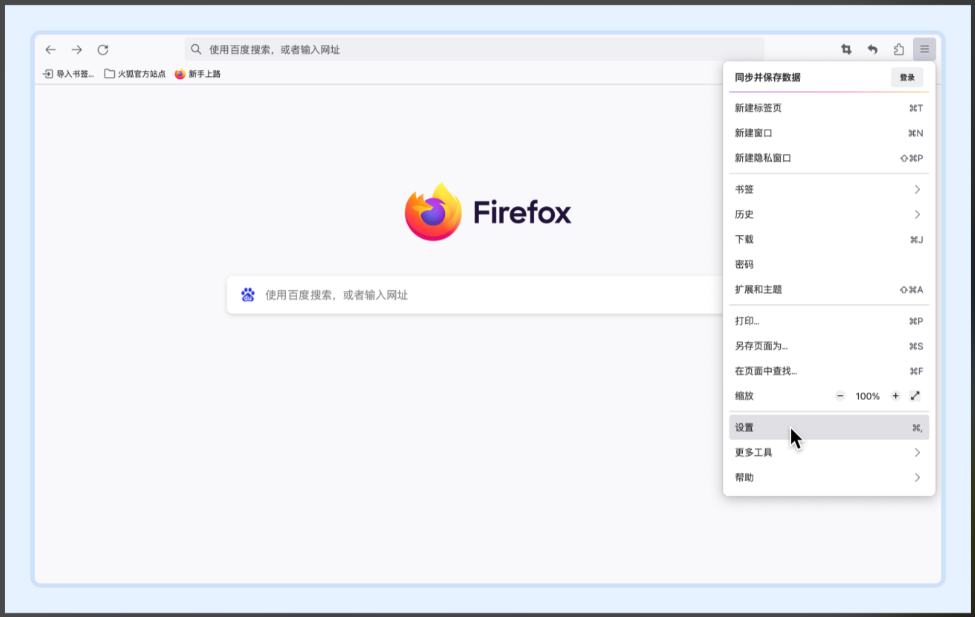Select 新建隐私窗口 from the menu
This screenshot has width=975, height=617.
coord(829,158)
